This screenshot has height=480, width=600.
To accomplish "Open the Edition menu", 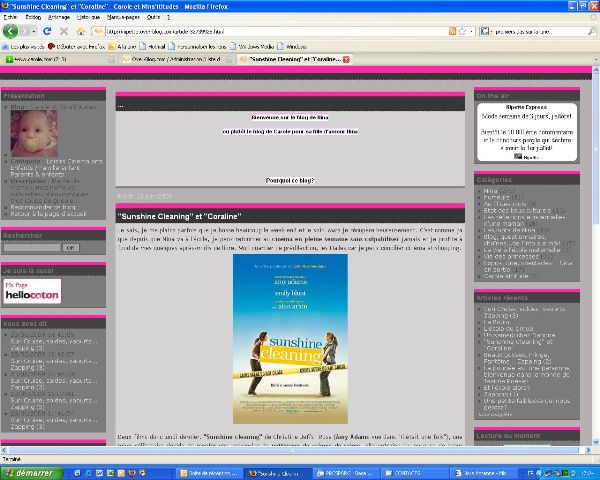I will pos(33,17).
